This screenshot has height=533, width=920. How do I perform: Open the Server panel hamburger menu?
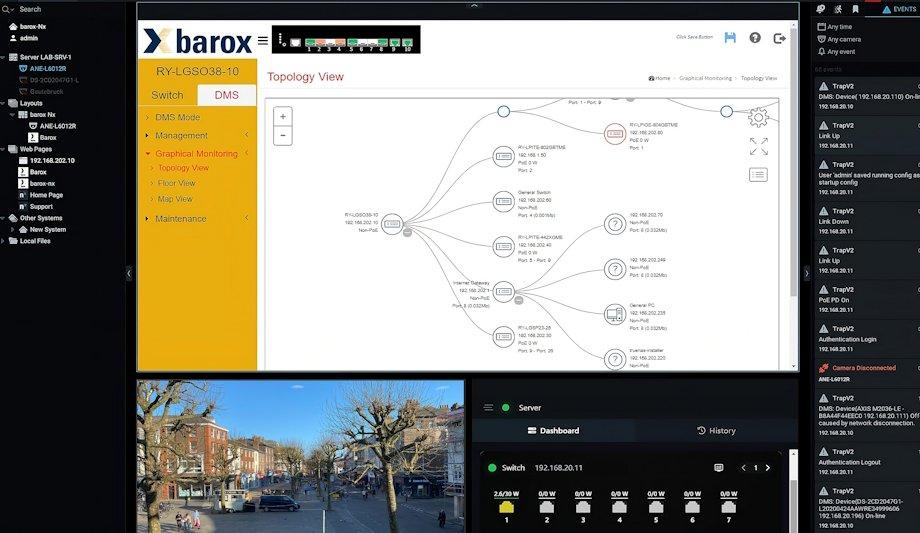tap(488, 407)
